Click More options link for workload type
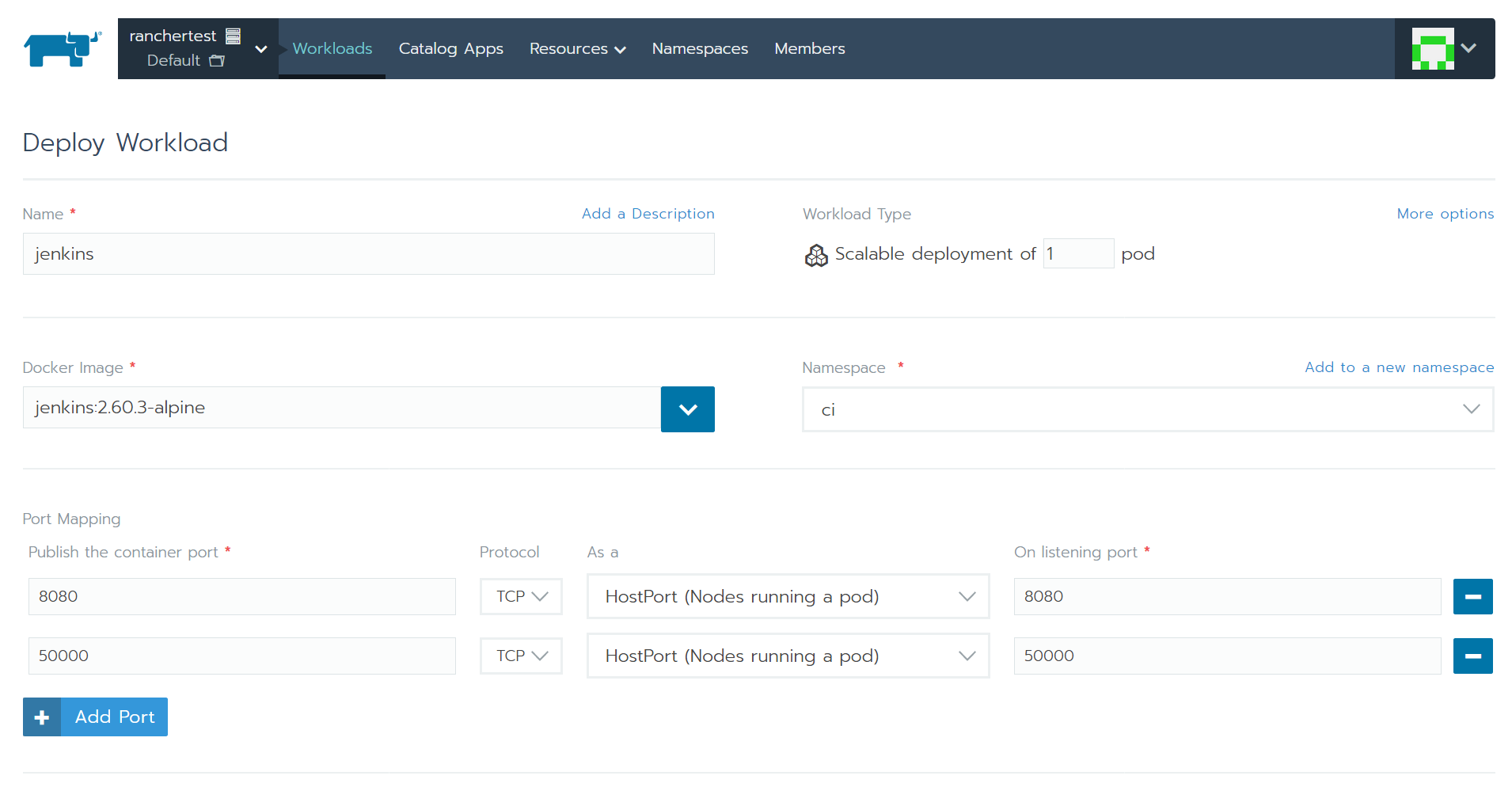The width and height of the screenshot is (1512, 787). pyautogui.click(x=1446, y=214)
